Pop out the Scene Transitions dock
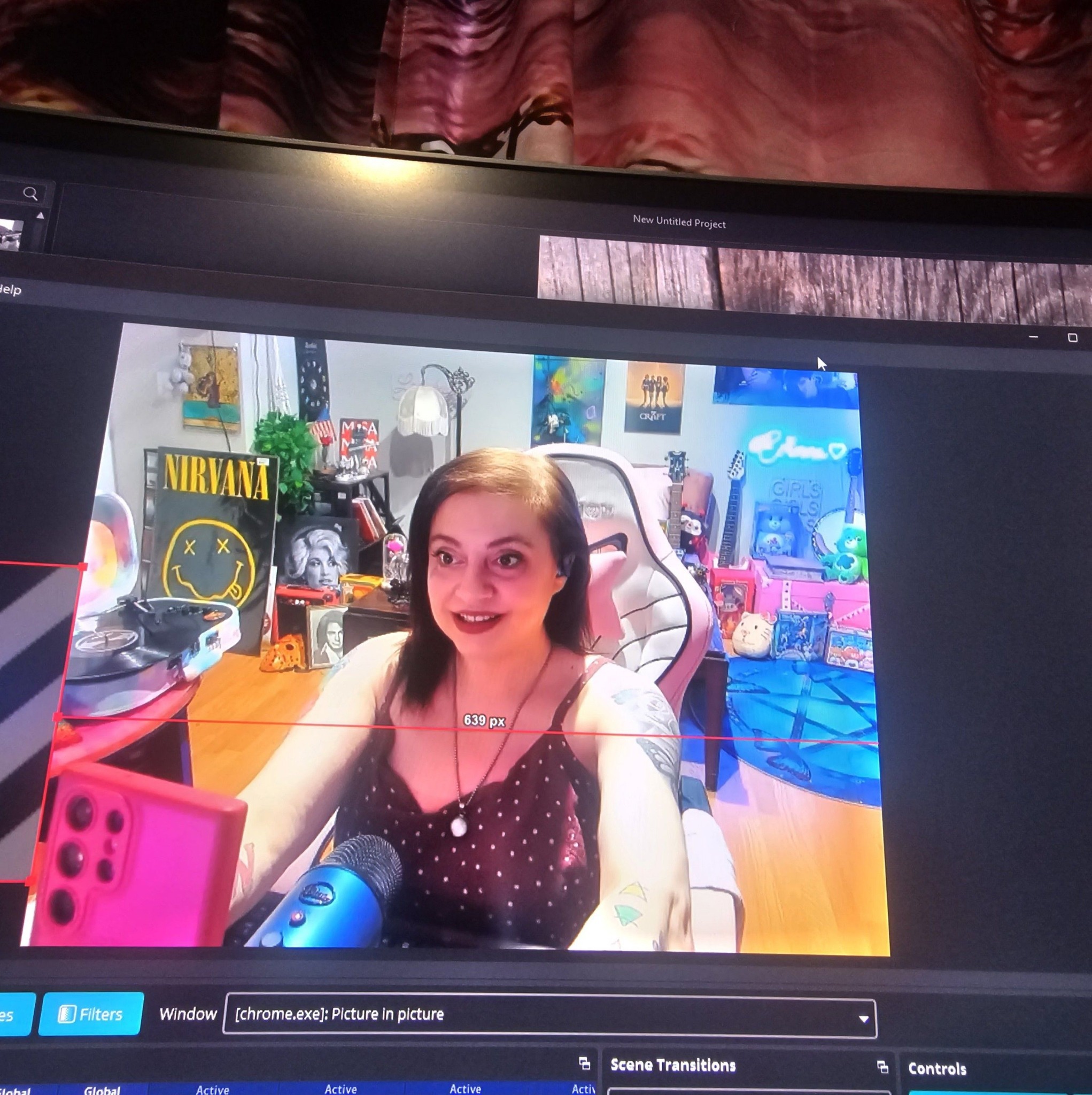 click(x=882, y=1067)
